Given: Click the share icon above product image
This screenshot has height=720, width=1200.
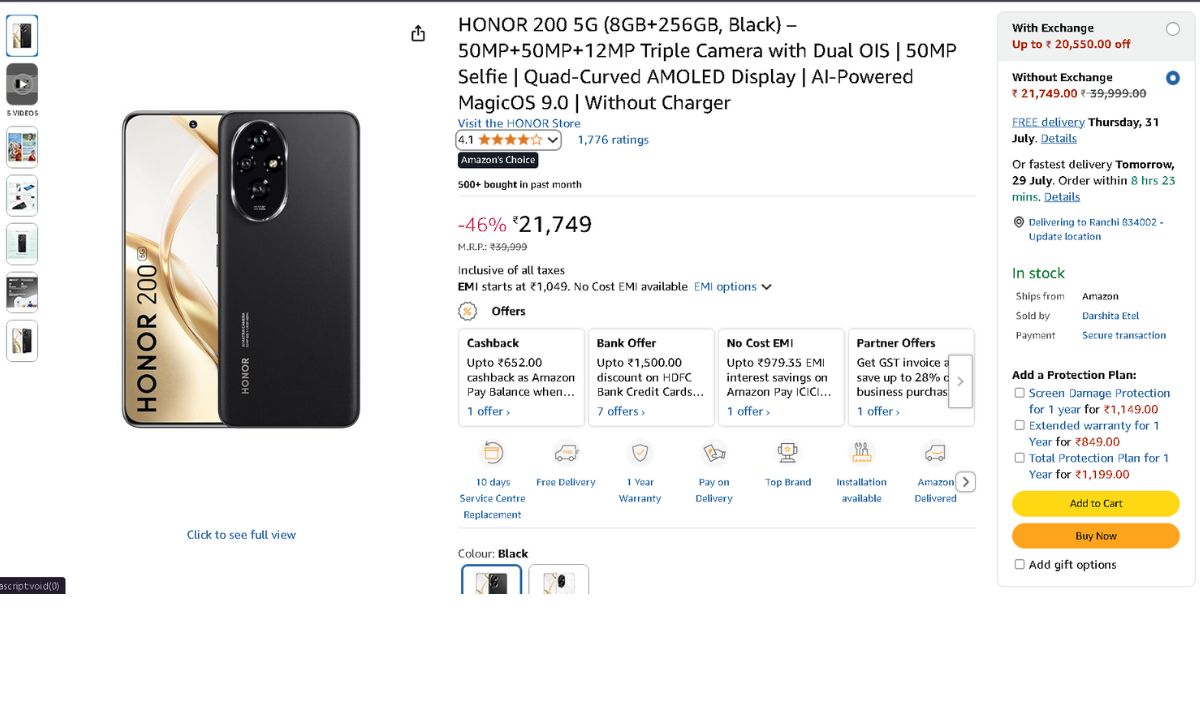Looking at the screenshot, I should 418,34.
